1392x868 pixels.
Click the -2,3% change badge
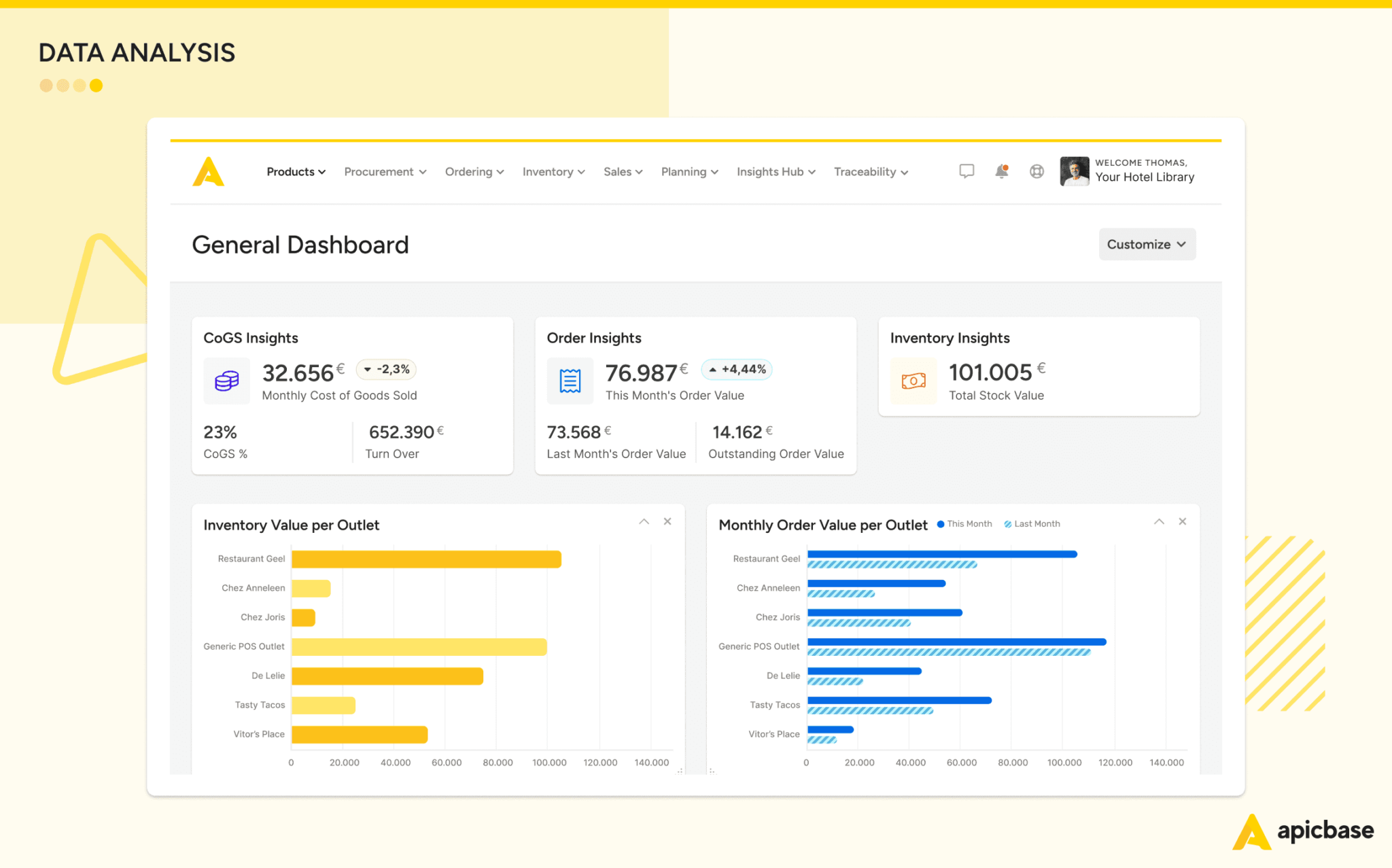point(386,369)
